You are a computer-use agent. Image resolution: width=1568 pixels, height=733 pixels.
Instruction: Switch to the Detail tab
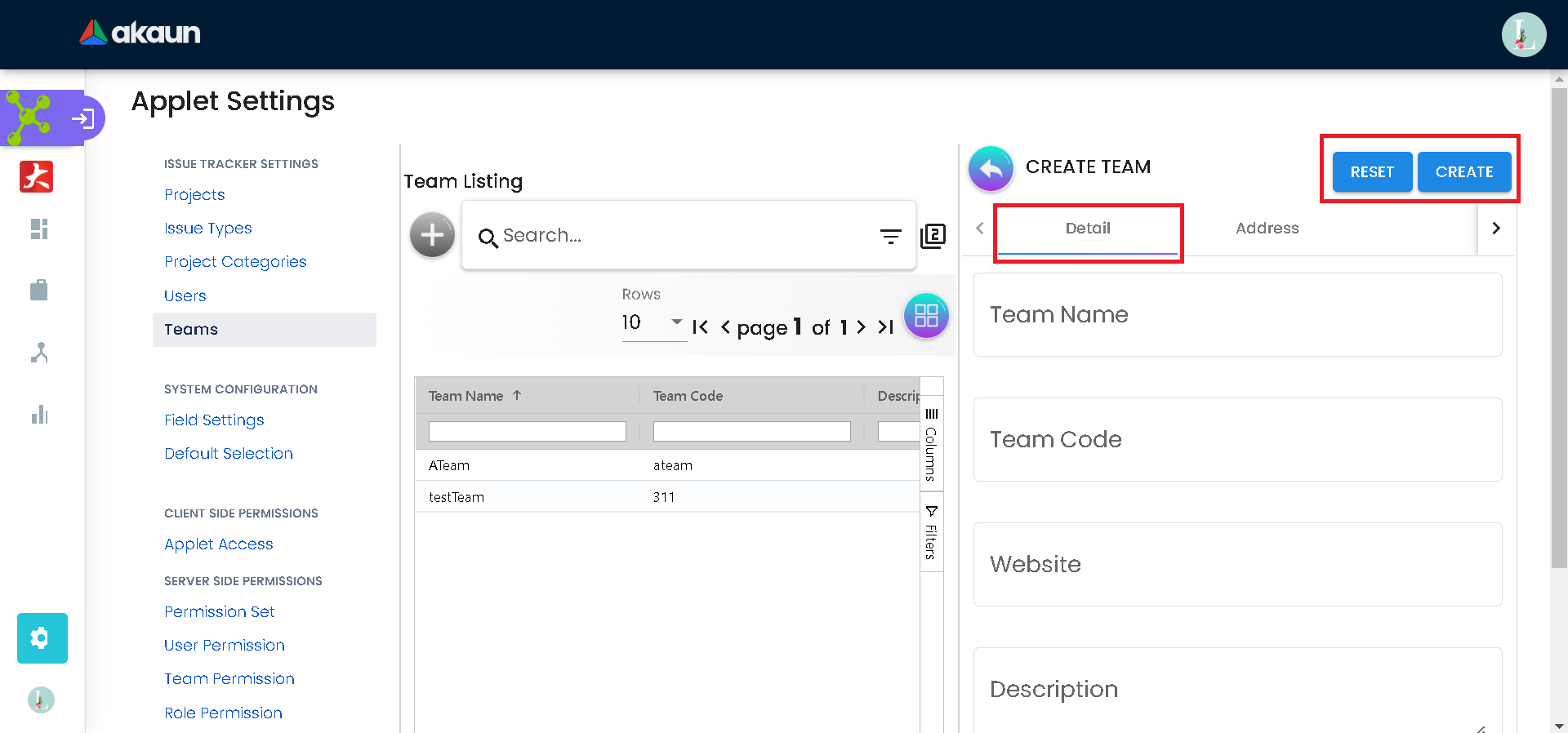(1088, 229)
